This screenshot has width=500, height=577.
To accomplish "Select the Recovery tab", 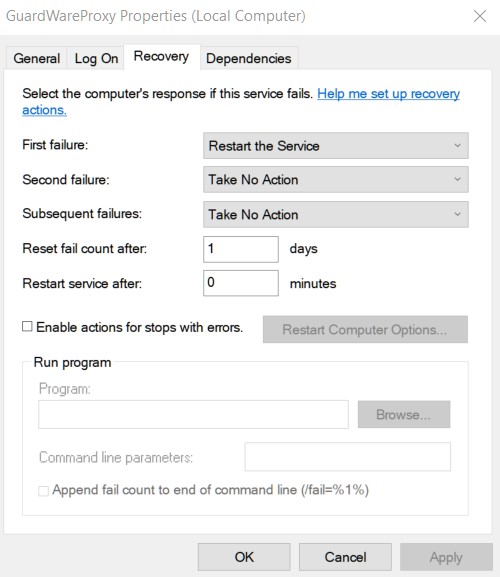I will tap(162, 57).
